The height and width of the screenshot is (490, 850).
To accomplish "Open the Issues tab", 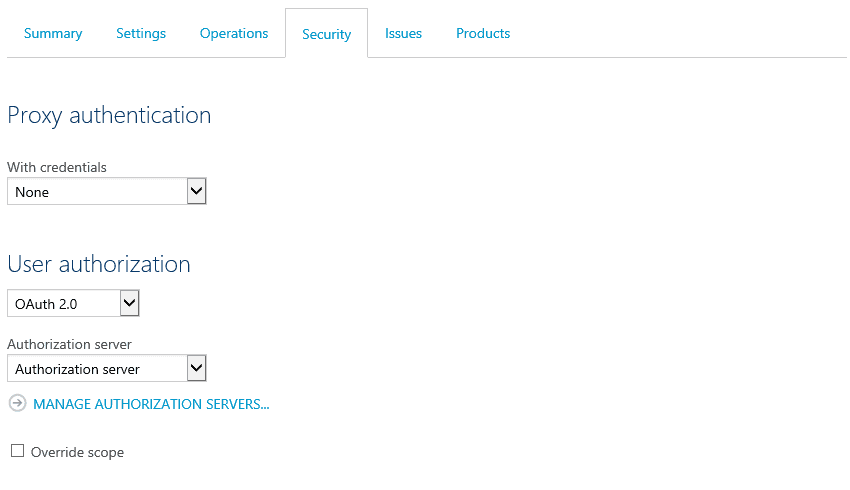I will pos(403,33).
